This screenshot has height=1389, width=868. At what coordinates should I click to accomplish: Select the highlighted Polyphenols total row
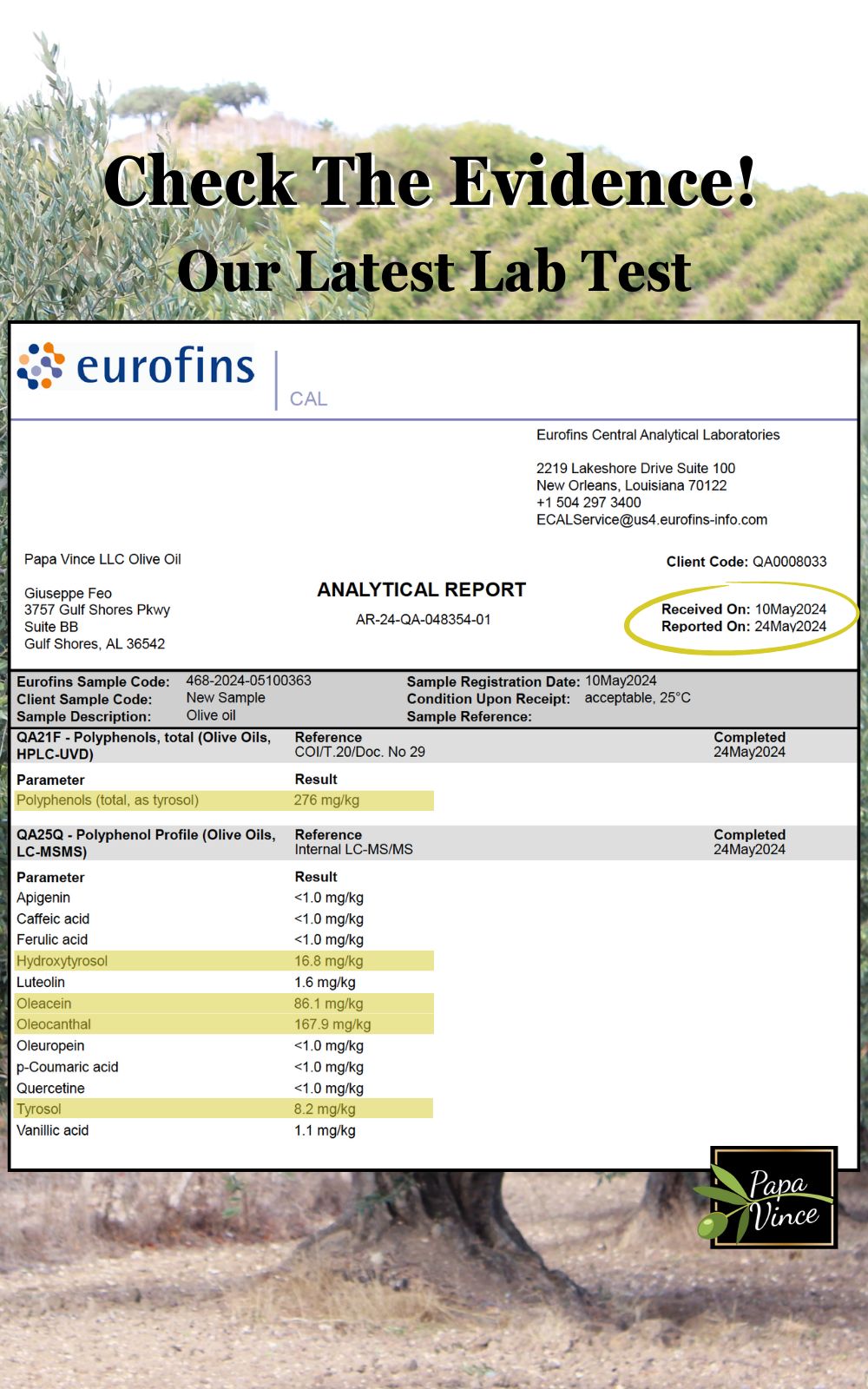pyautogui.click(x=223, y=800)
